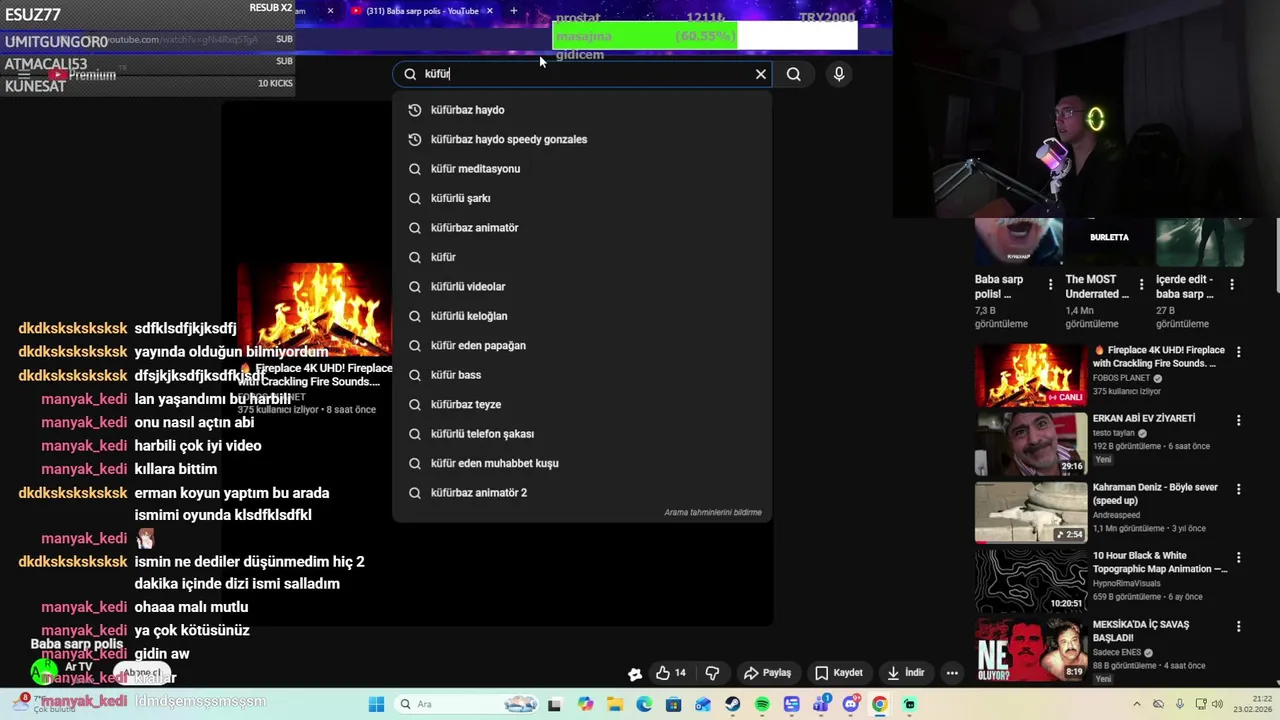Open a new browser tab with plus

(x=514, y=11)
